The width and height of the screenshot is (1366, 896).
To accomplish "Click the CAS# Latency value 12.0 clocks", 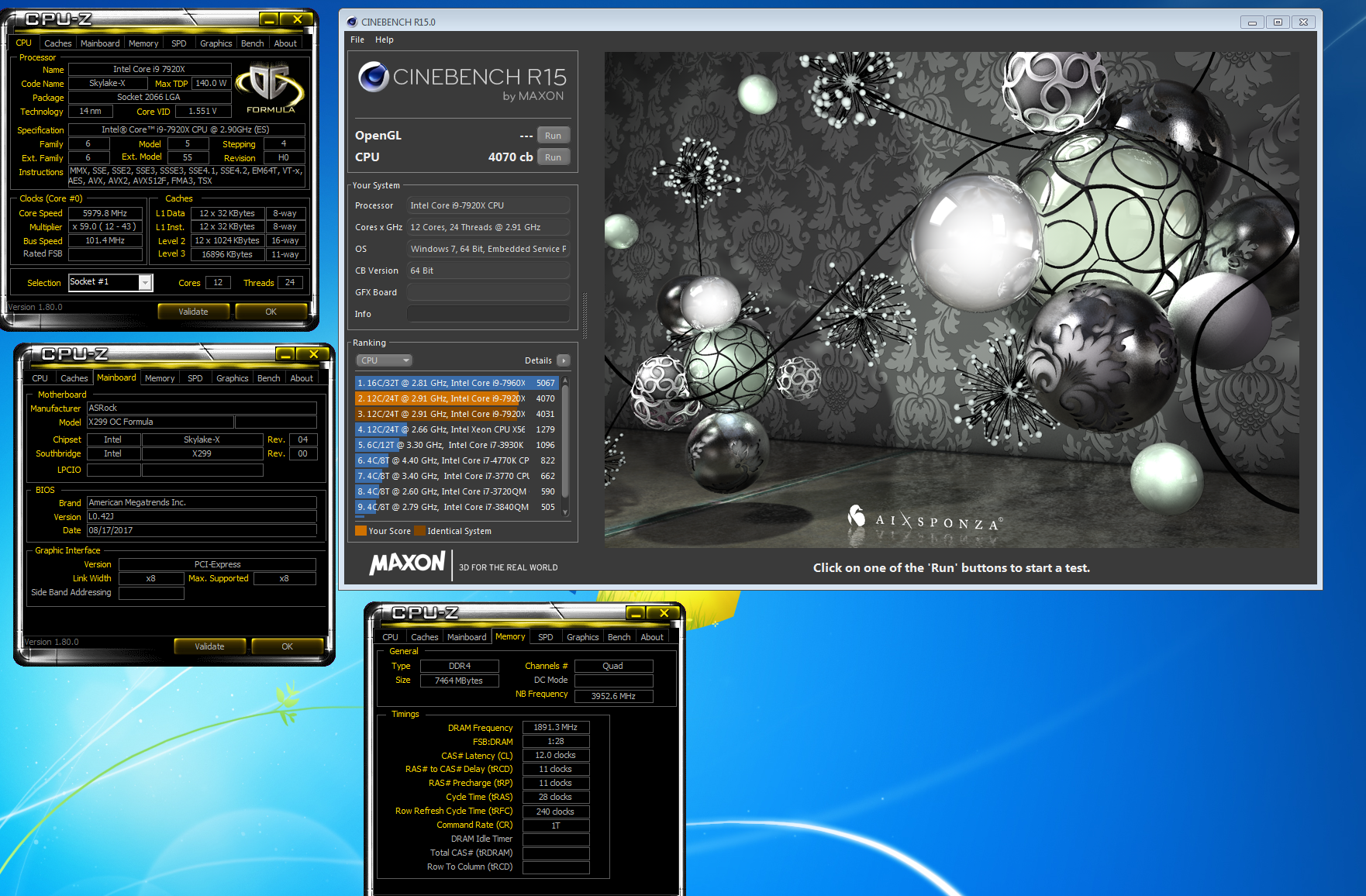I will click(x=556, y=755).
